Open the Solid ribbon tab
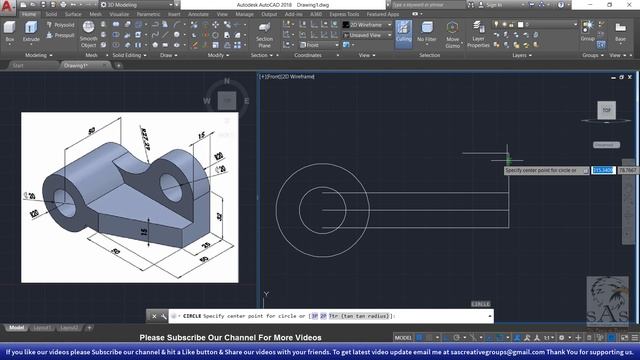The width and height of the screenshot is (640, 360). tap(51, 14)
